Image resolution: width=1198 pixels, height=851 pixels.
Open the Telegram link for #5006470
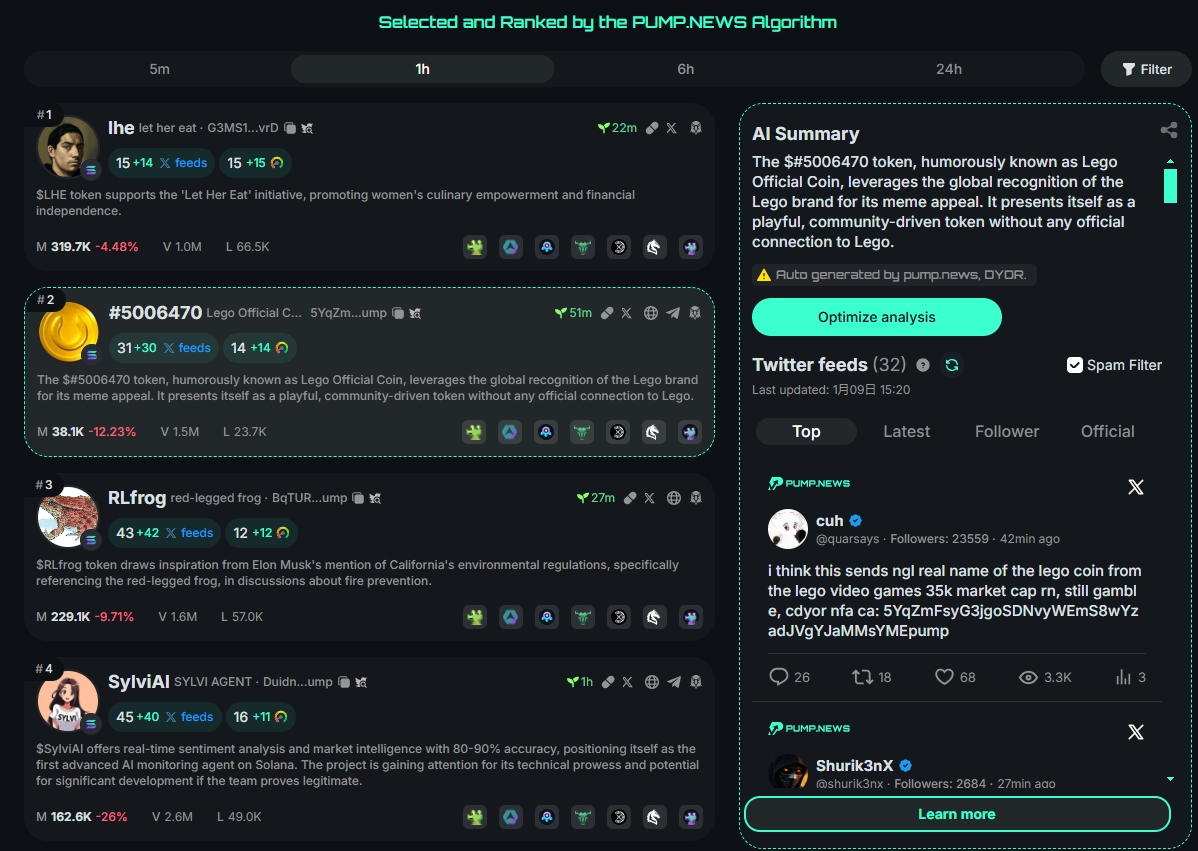pos(674,312)
